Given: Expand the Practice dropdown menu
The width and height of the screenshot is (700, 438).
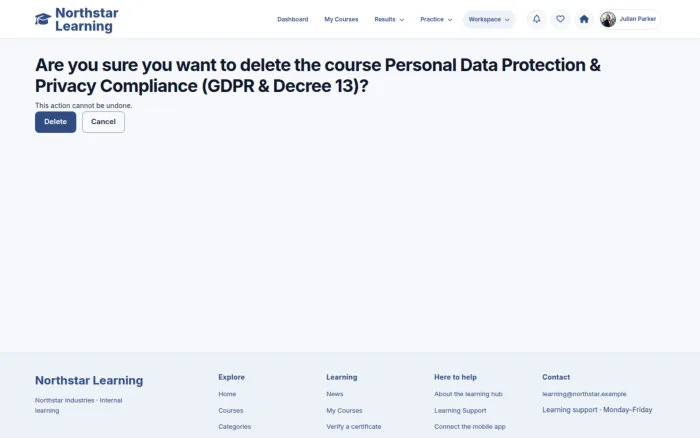Looking at the screenshot, I should tap(436, 19).
